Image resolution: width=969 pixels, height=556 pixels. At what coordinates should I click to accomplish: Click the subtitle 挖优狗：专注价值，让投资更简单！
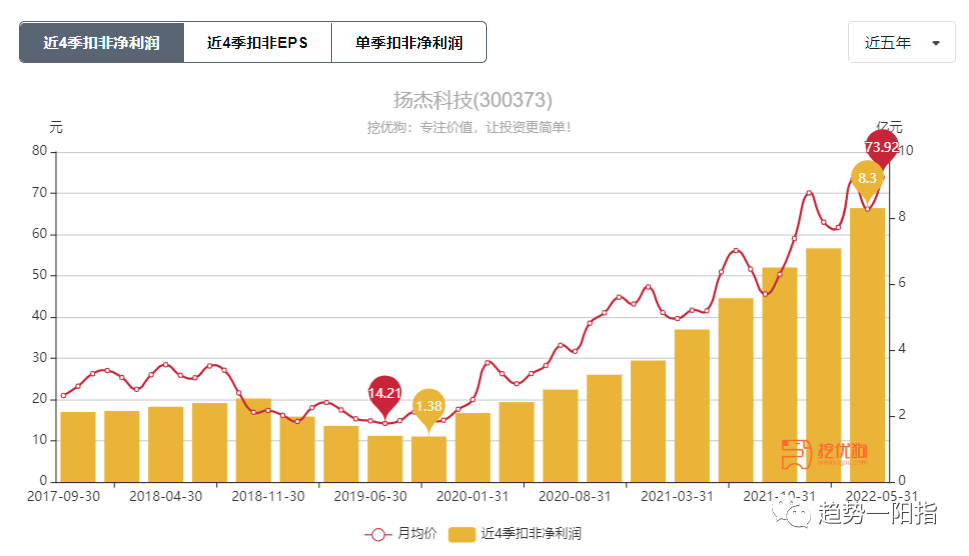pyautogui.click(x=469, y=127)
